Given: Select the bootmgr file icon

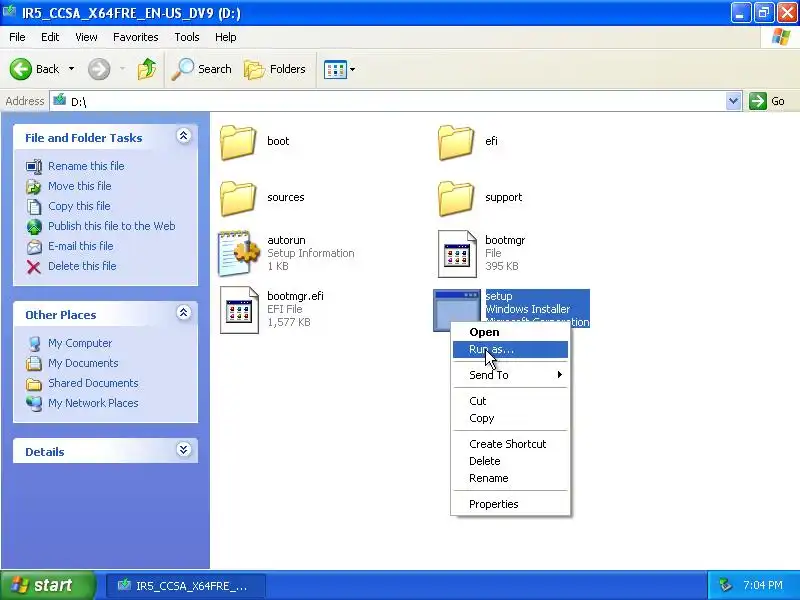Looking at the screenshot, I should 457,254.
